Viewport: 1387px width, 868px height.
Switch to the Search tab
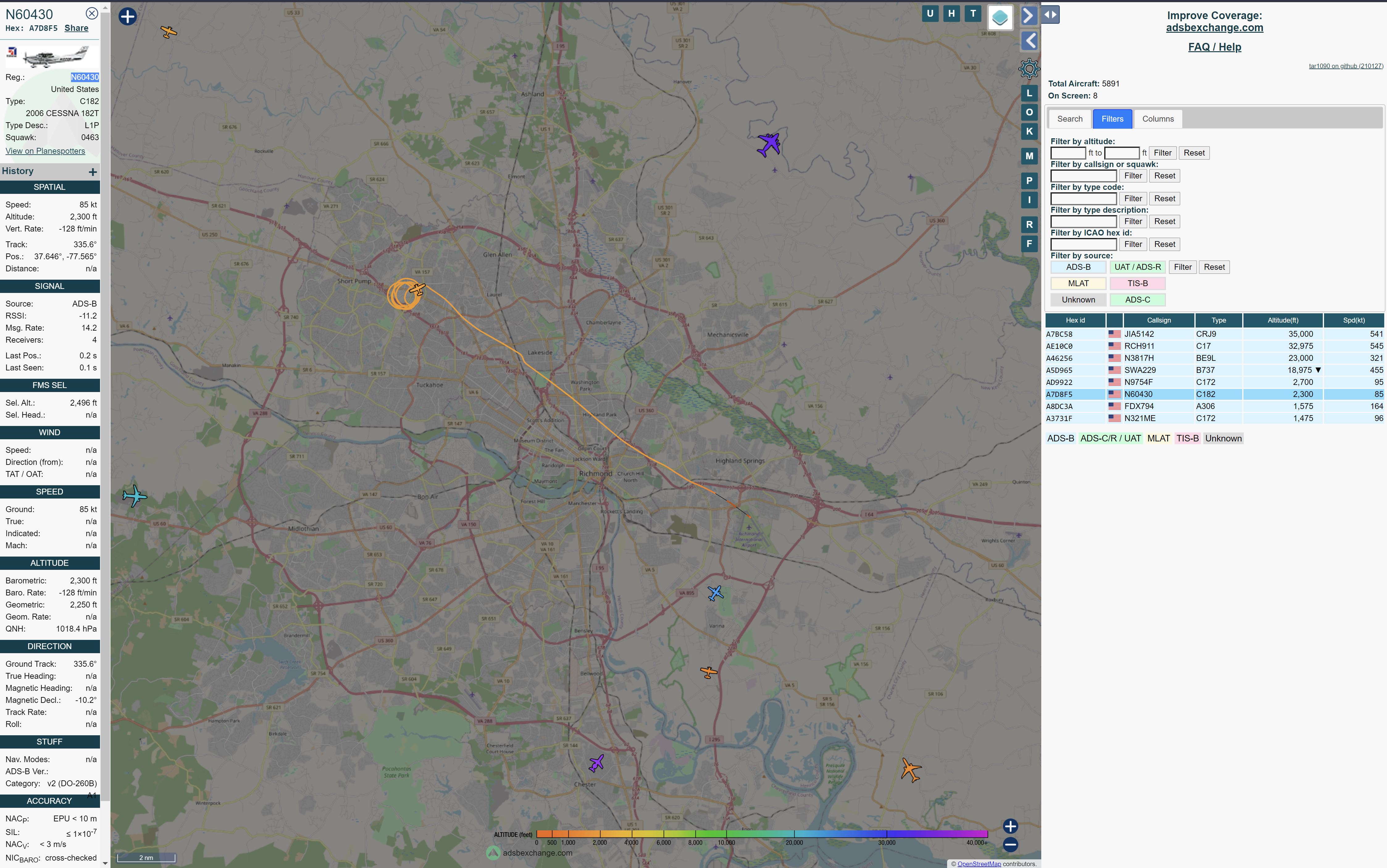point(1070,119)
